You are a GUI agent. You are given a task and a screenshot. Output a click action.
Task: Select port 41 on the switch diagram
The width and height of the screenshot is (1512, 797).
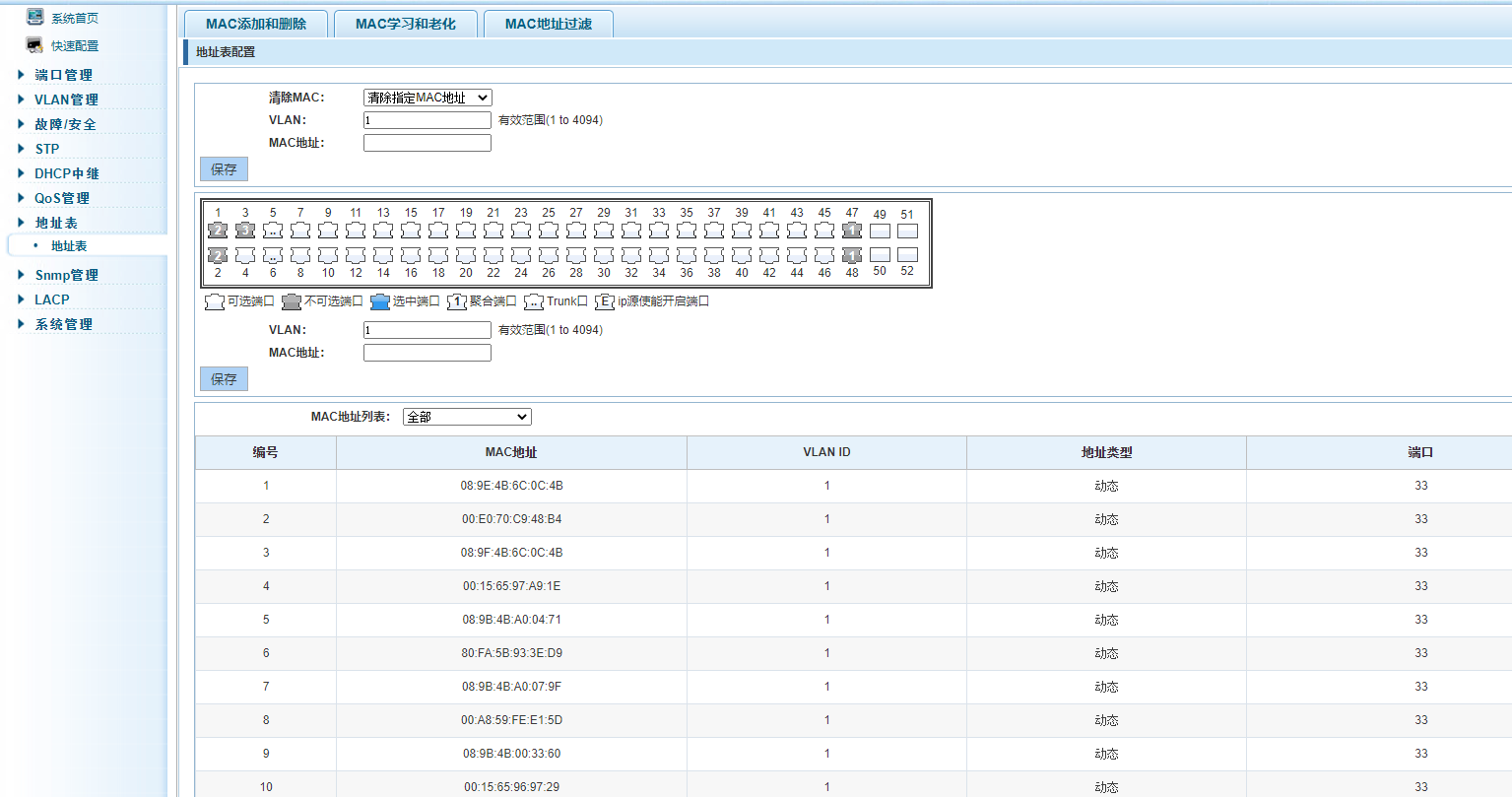[769, 231]
